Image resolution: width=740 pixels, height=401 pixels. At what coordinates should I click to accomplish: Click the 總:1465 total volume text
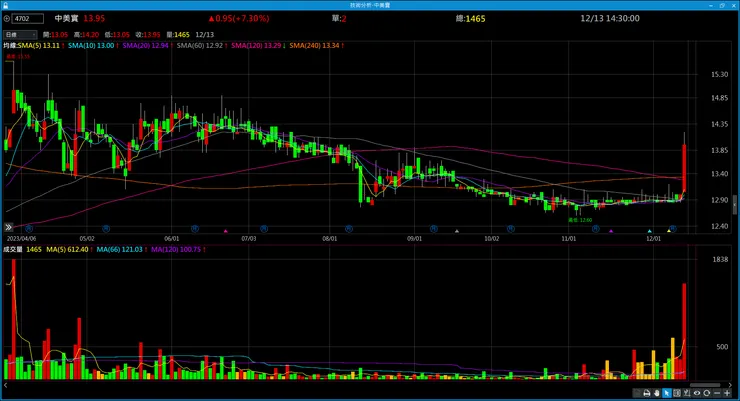(471, 19)
